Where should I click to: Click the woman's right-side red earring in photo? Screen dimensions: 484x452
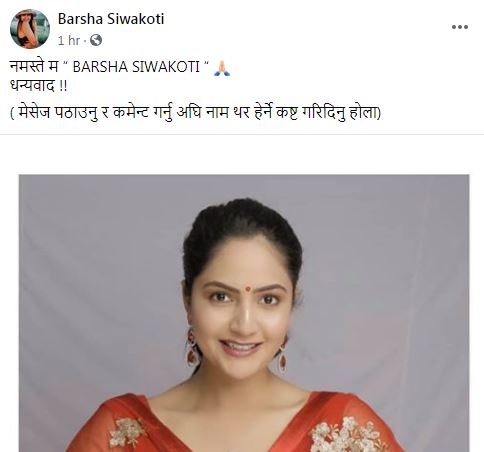282,354
